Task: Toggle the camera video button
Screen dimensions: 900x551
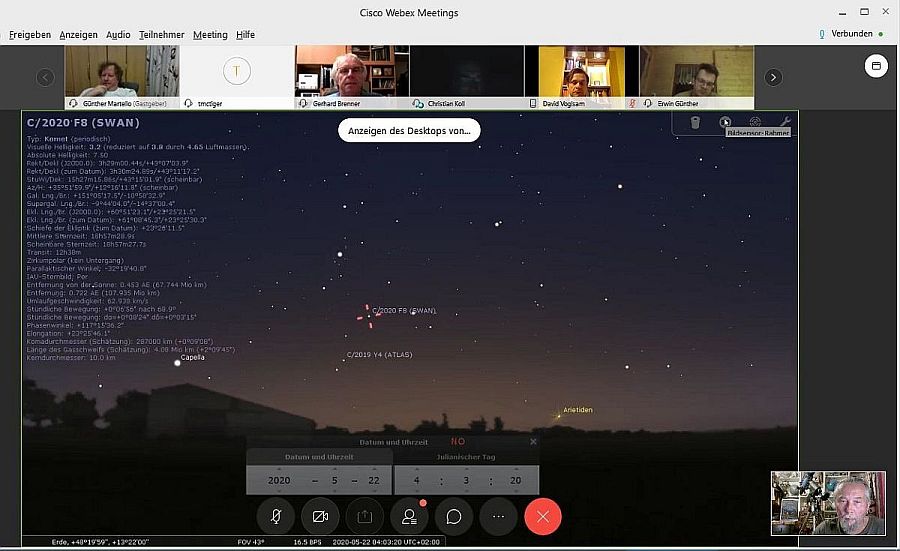Action: (320, 516)
